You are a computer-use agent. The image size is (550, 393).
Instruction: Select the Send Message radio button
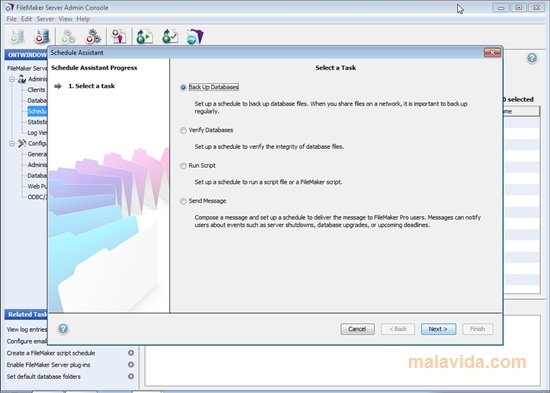[183, 201]
